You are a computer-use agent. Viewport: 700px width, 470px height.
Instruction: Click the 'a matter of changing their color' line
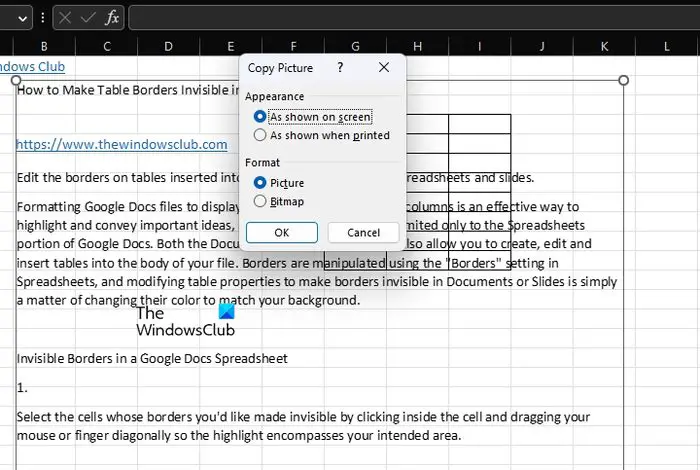188,300
